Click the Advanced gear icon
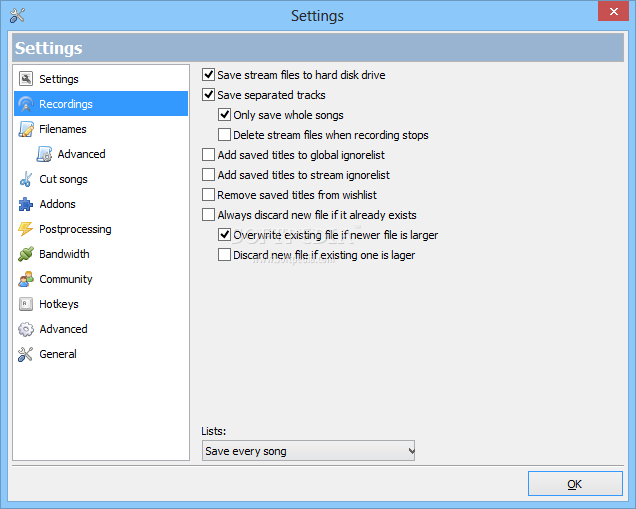 26,329
